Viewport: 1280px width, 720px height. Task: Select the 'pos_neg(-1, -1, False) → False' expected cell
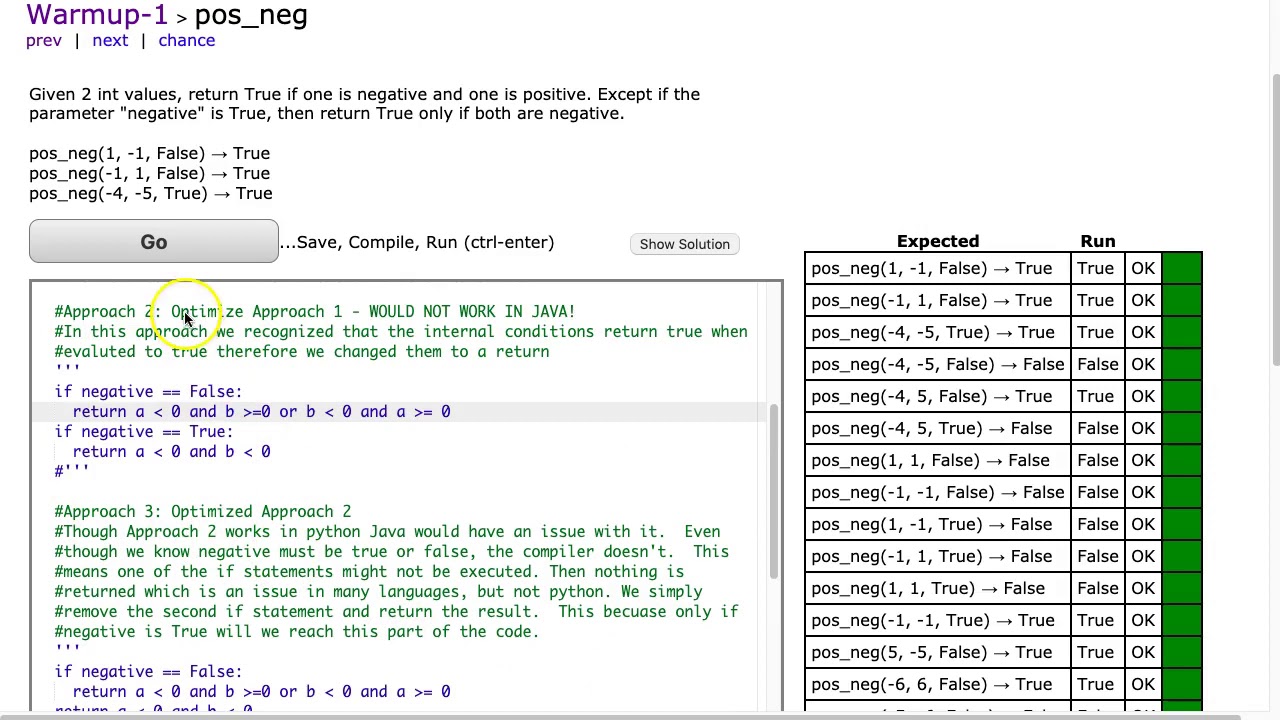tap(937, 492)
